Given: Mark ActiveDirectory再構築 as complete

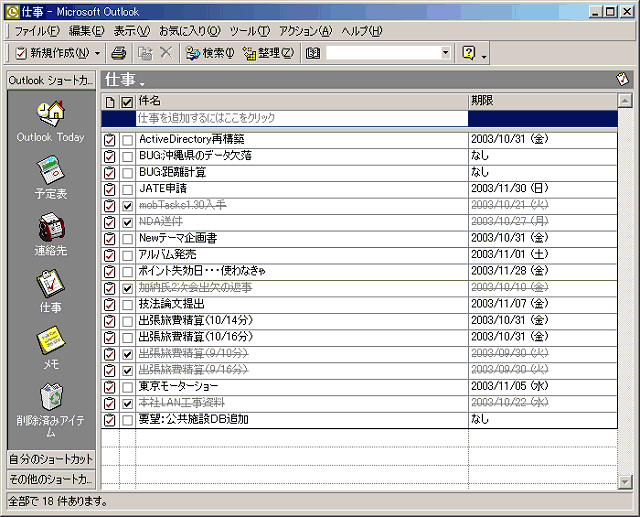Looking at the screenshot, I should pyautogui.click(x=128, y=140).
